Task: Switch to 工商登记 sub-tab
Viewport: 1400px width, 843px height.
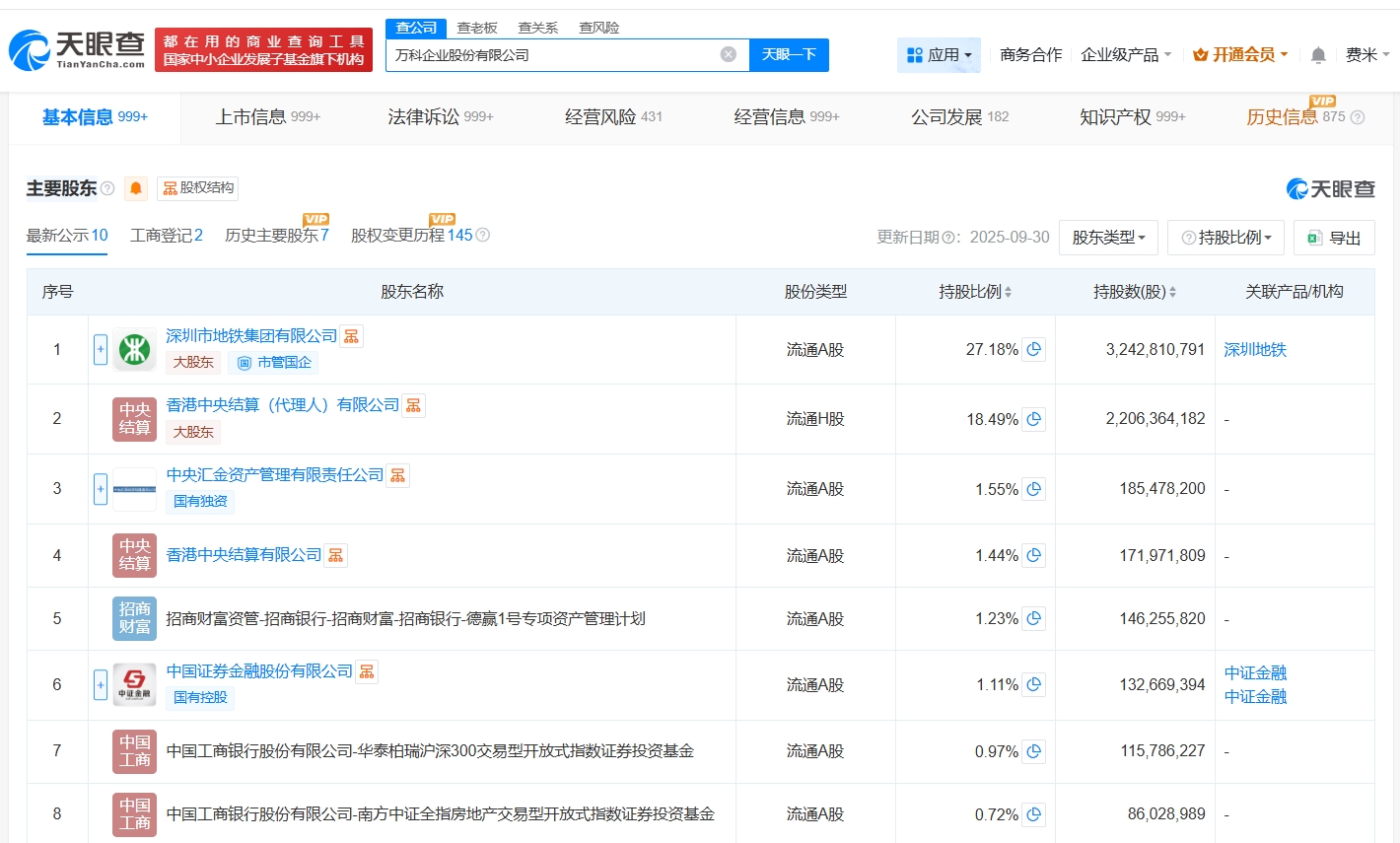Action: (x=166, y=235)
